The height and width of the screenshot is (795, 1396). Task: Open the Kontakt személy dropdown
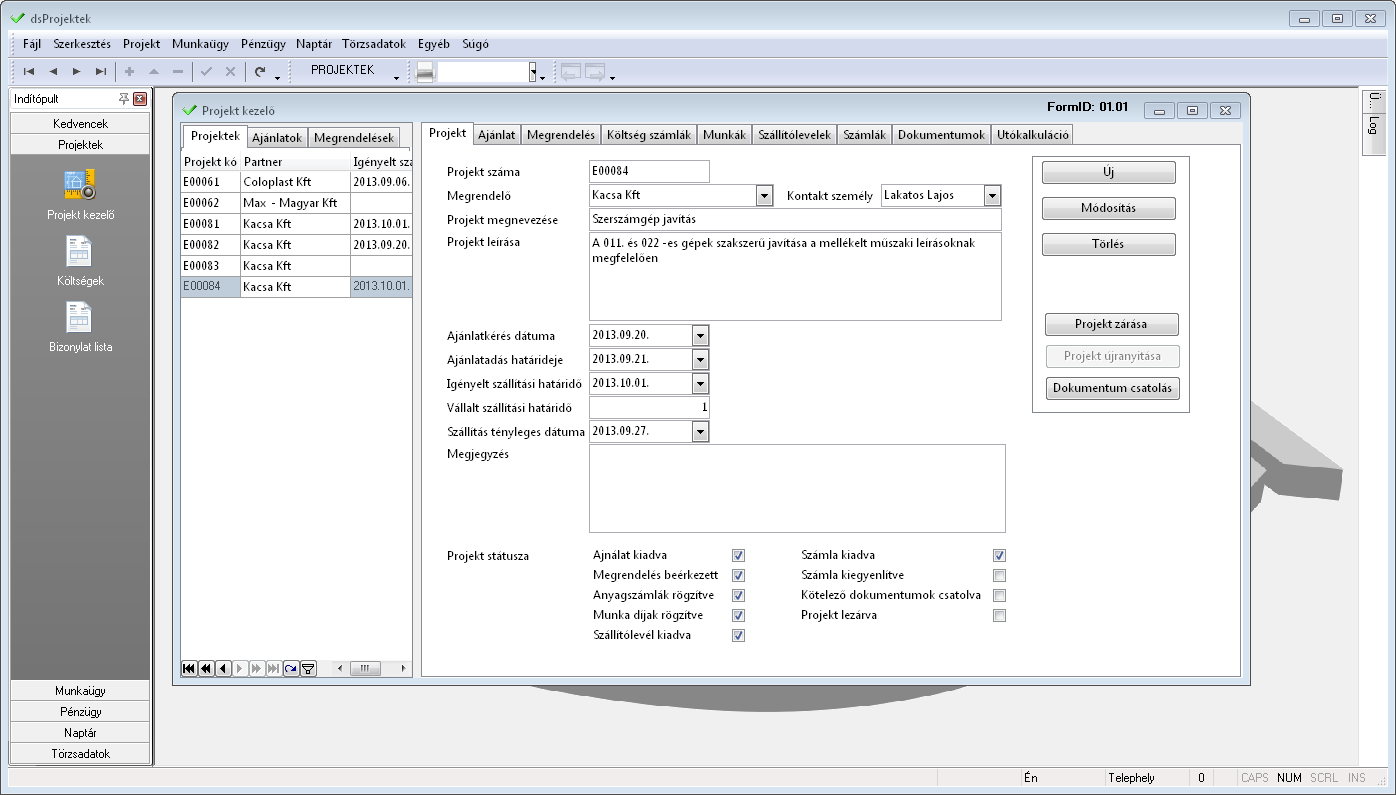click(992, 195)
